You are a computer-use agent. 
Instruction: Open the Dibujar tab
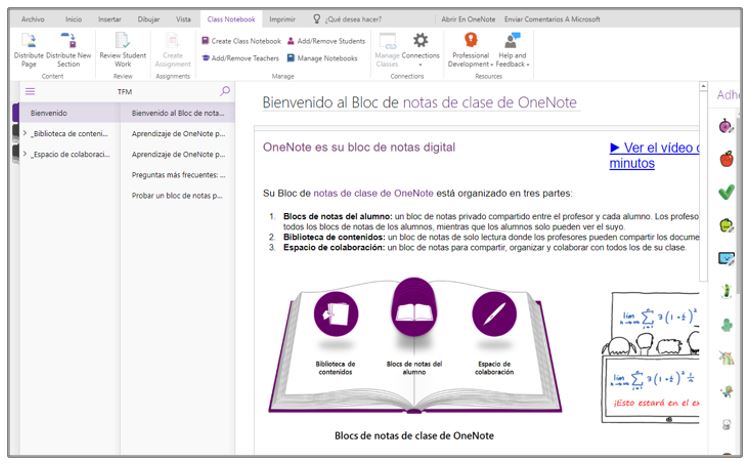tap(147, 18)
